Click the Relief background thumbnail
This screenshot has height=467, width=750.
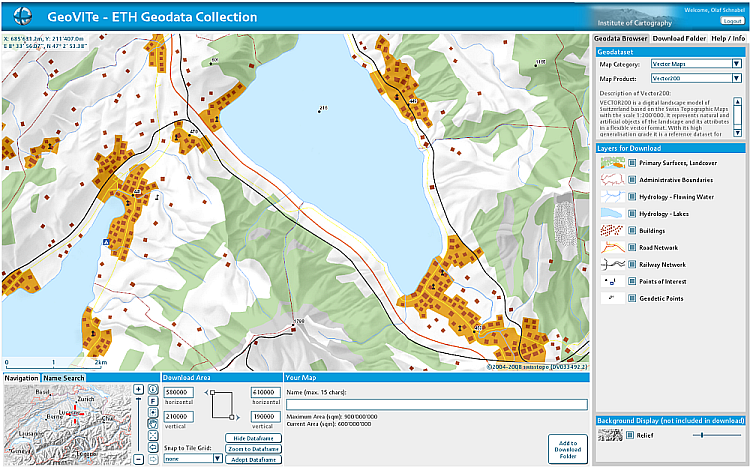610,435
